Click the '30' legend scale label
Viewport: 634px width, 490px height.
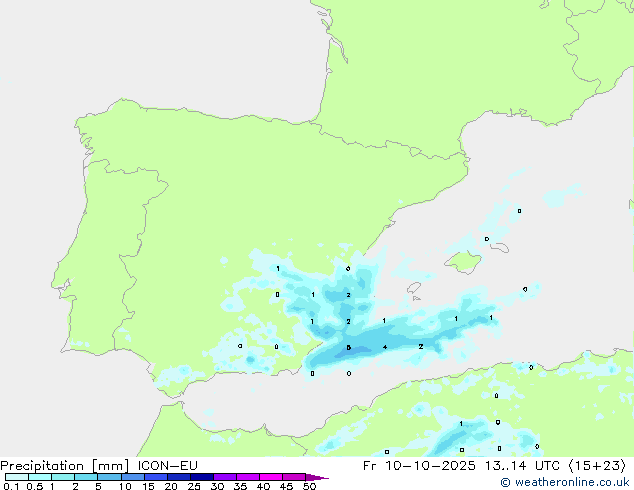pyautogui.click(x=217, y=486)
